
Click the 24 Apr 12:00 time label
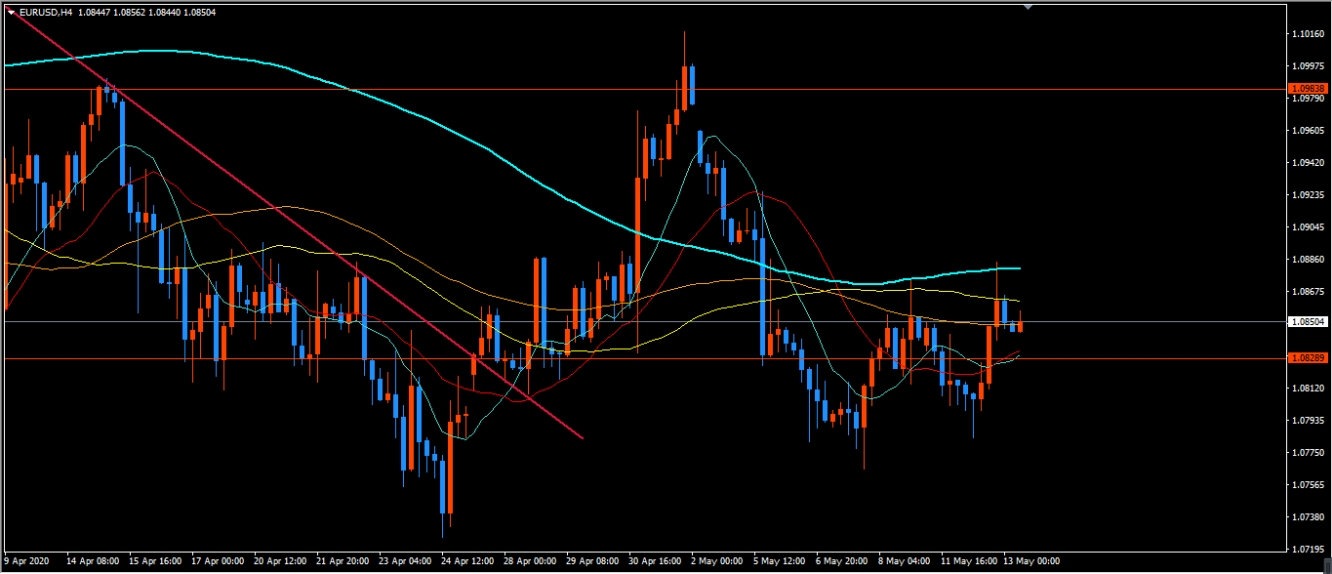click(467, 561)
